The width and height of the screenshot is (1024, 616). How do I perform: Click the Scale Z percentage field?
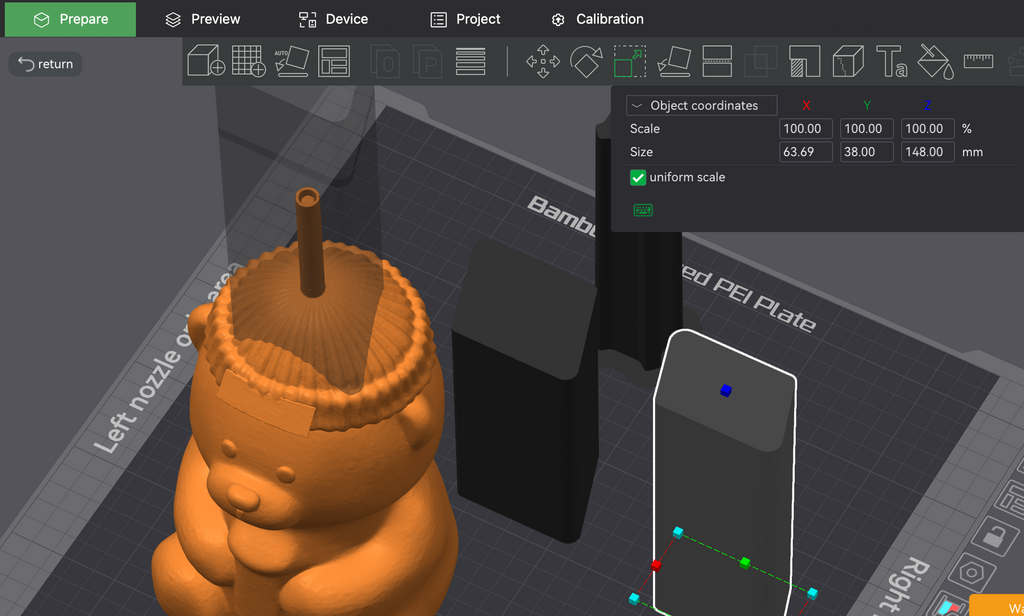[927, 129]
